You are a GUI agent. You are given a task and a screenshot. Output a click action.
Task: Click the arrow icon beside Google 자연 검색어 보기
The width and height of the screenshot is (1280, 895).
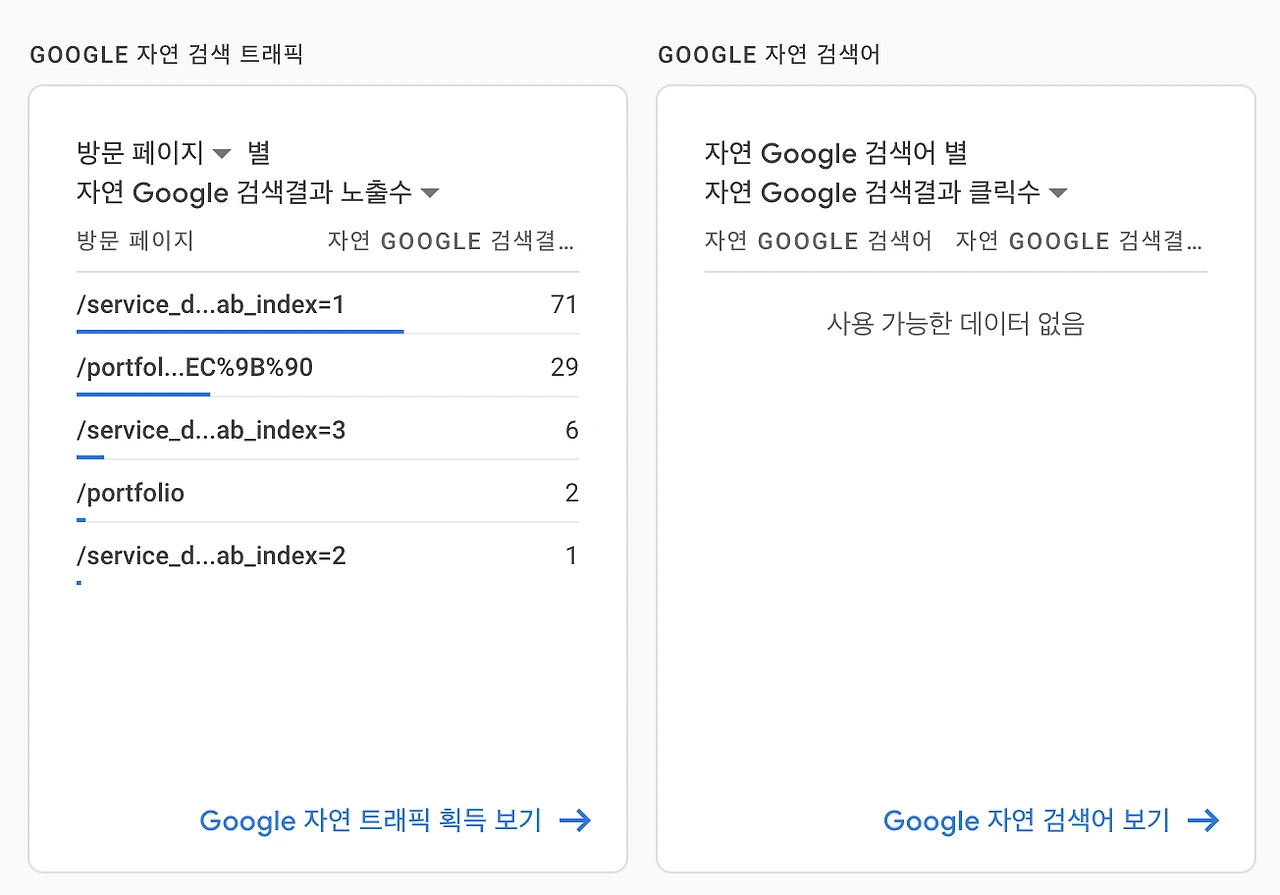click(x=1203, y=821)
